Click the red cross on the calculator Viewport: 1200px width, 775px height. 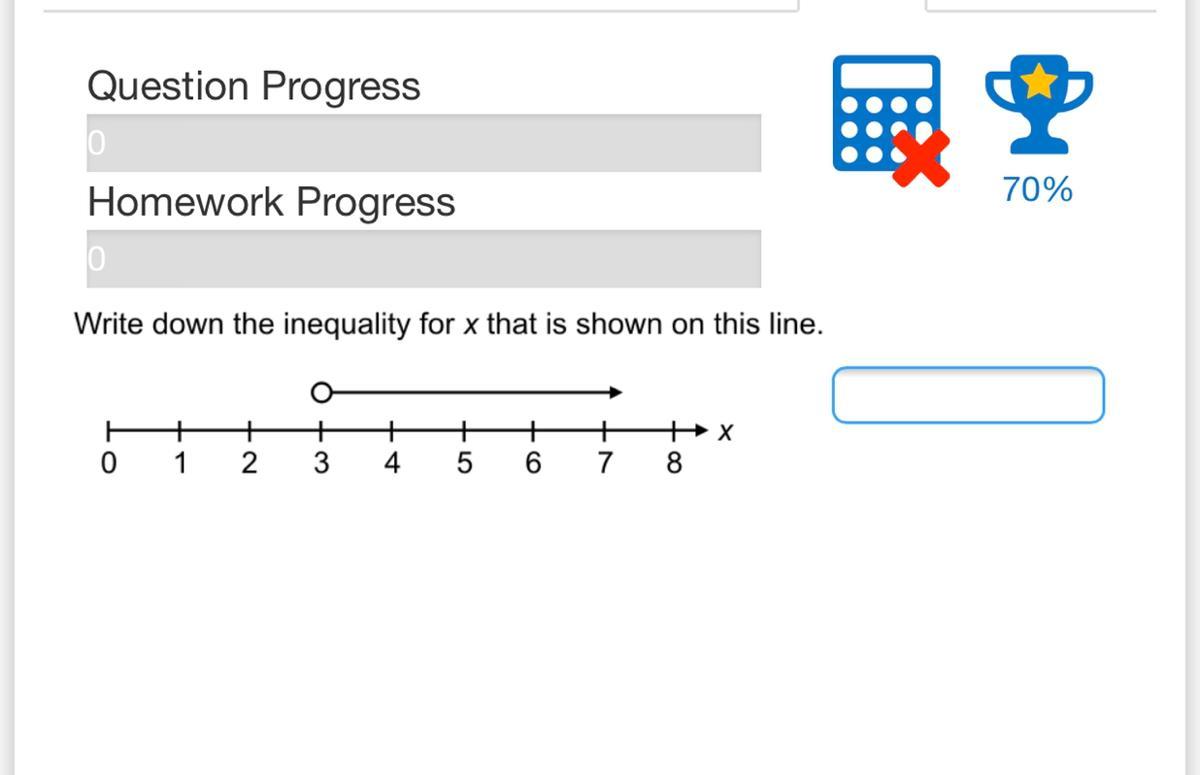click(x=921, y=158)
